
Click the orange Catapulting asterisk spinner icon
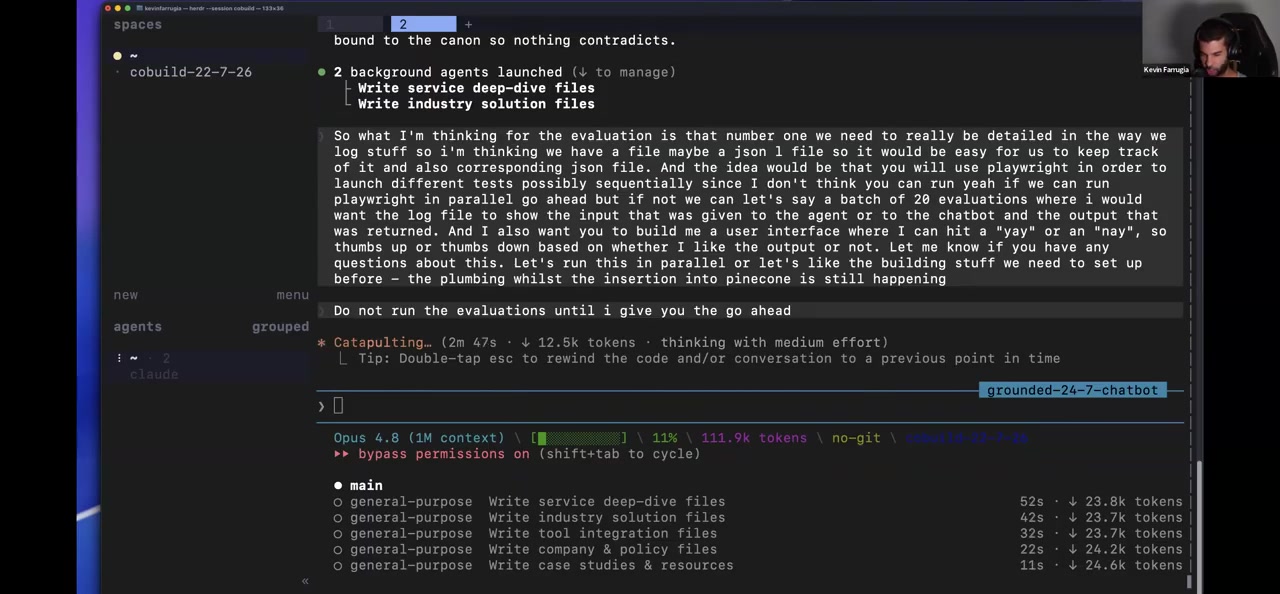321,343
